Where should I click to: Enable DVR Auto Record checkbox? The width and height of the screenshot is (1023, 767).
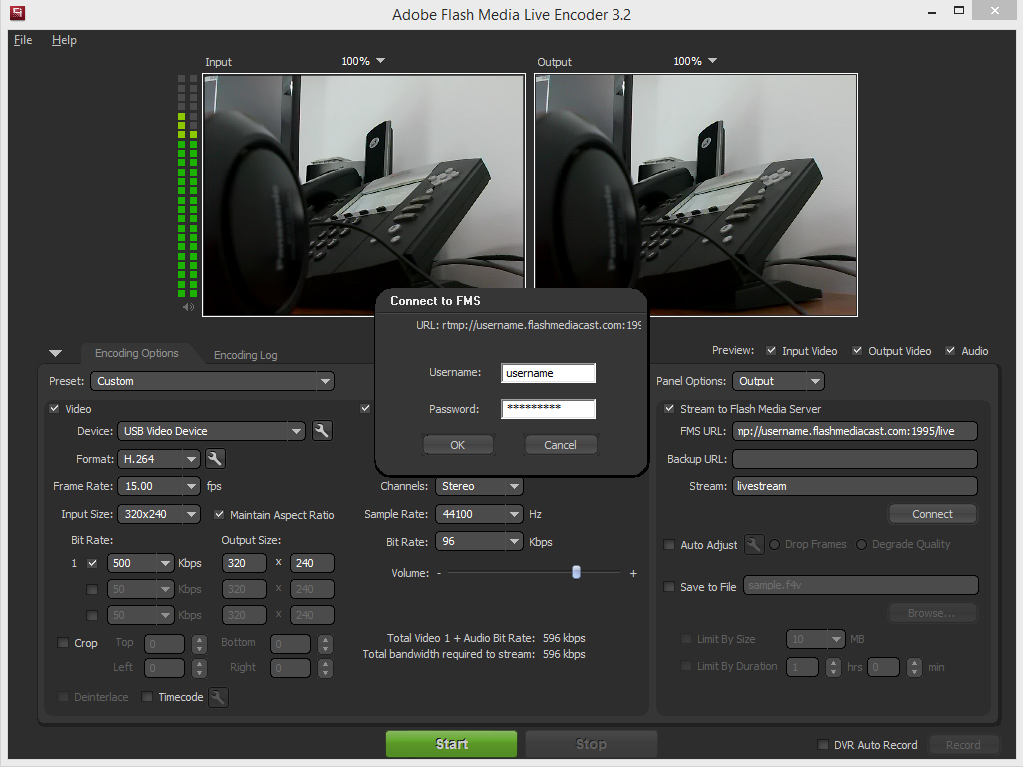[x=823, y=745]
